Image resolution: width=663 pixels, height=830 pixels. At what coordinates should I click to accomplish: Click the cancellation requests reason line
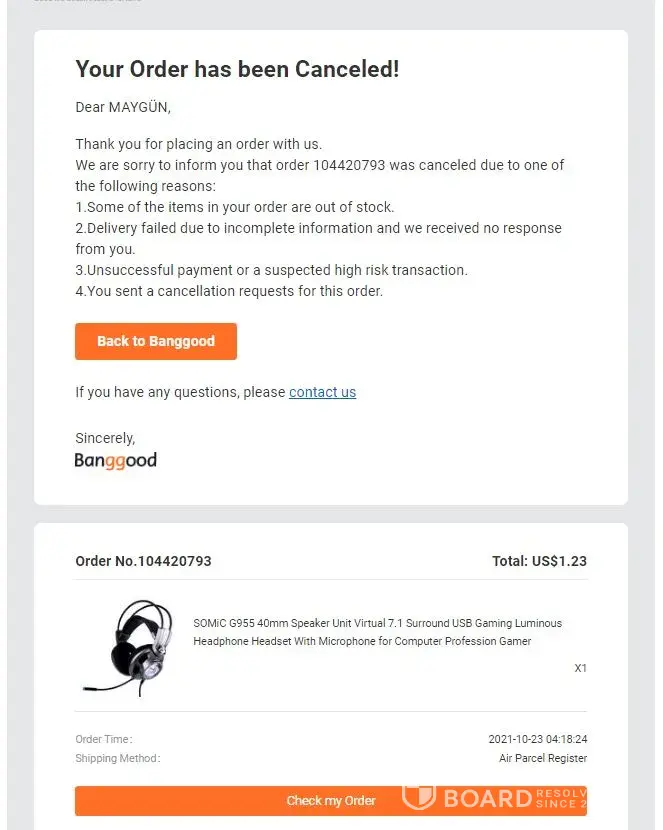(x=229, y=291)
